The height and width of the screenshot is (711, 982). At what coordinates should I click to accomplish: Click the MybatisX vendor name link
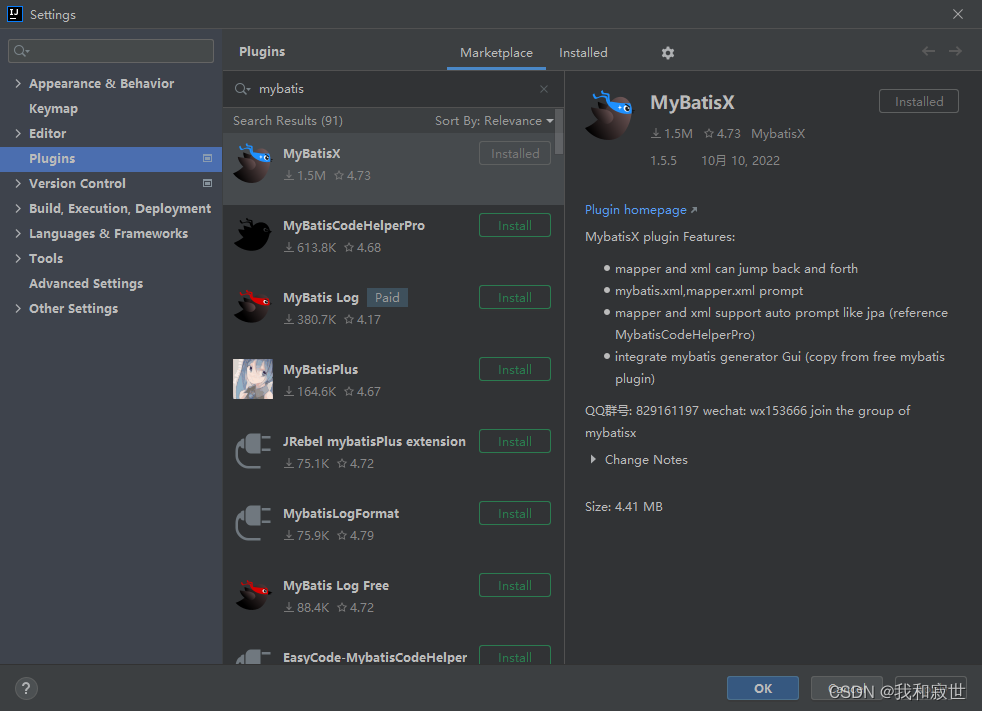[x=778, y=133]
